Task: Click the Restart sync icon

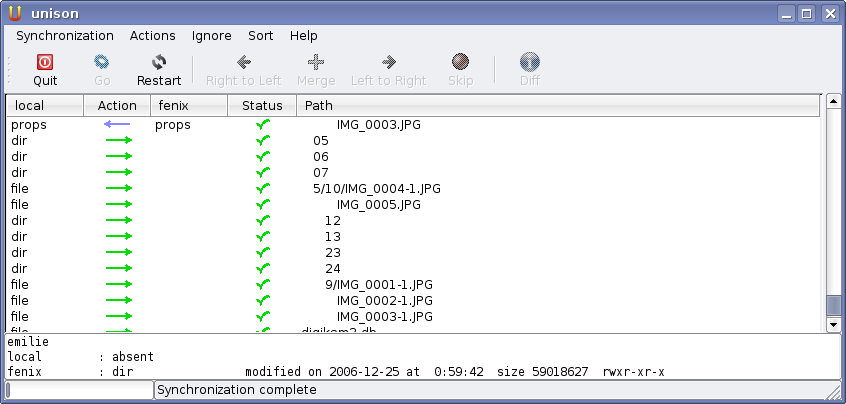Action: [159, 62]
